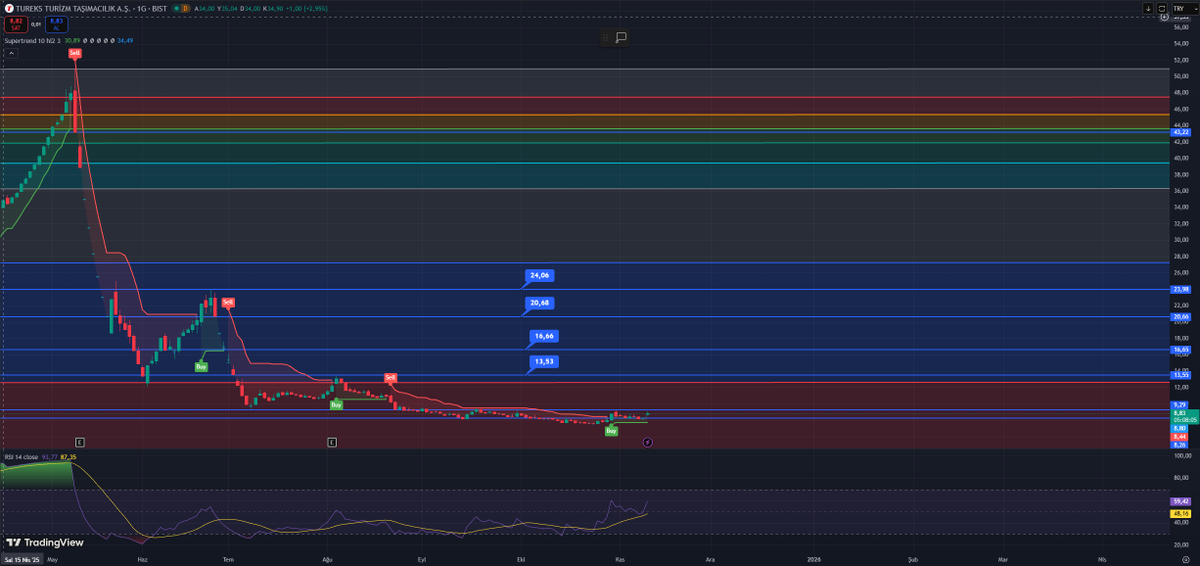Click the Buy marker near Ağu

pos(336,404)
